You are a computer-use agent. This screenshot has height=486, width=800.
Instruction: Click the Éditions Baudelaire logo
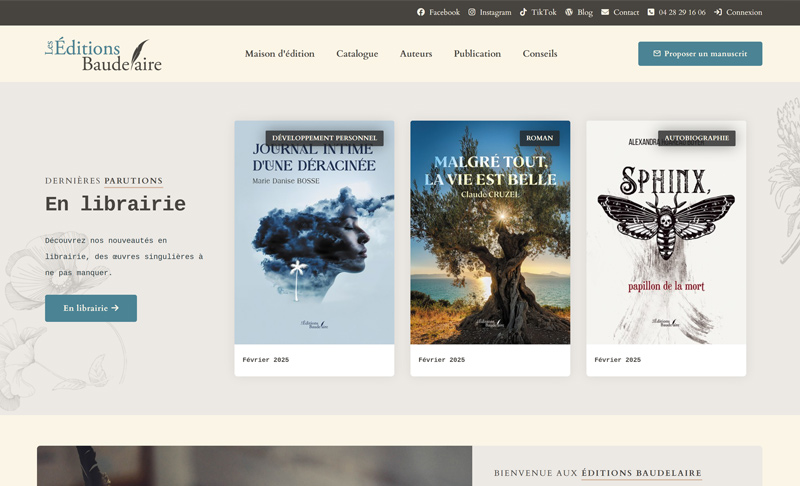pyautogui.click(x=103, y=54)
